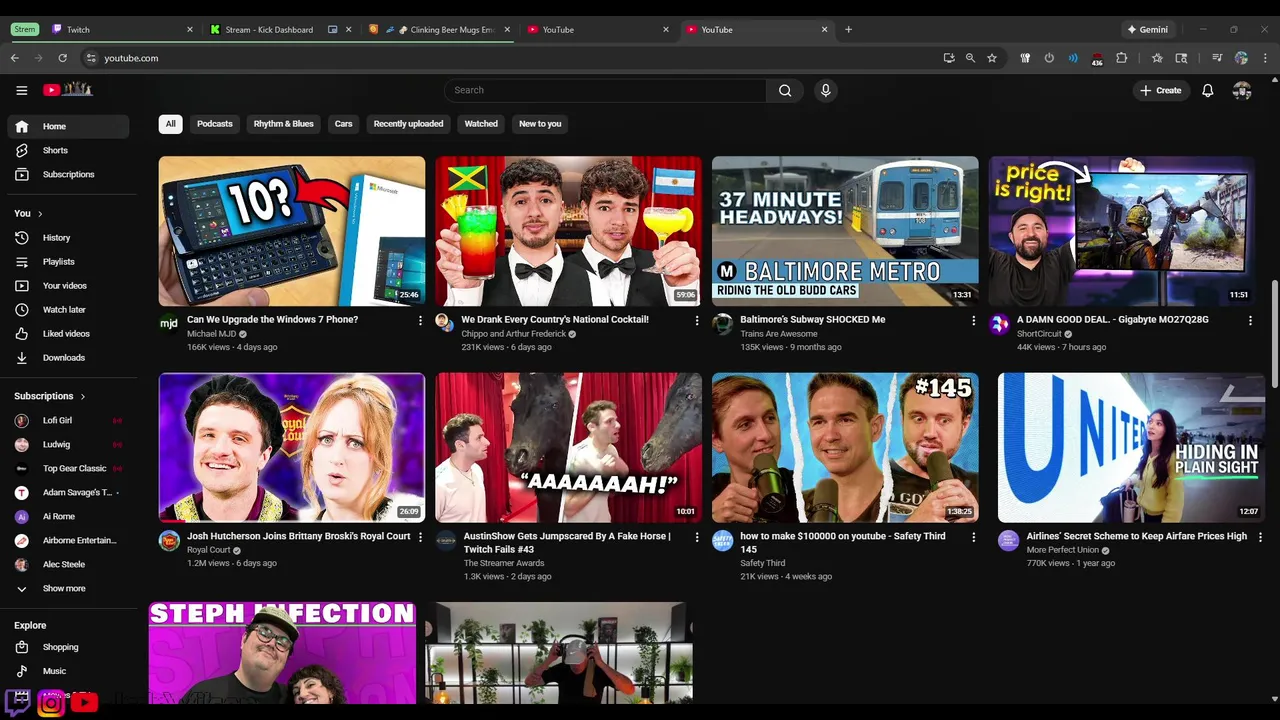Open options for Gigabyte MO27Q28G video

point(1250,320)
